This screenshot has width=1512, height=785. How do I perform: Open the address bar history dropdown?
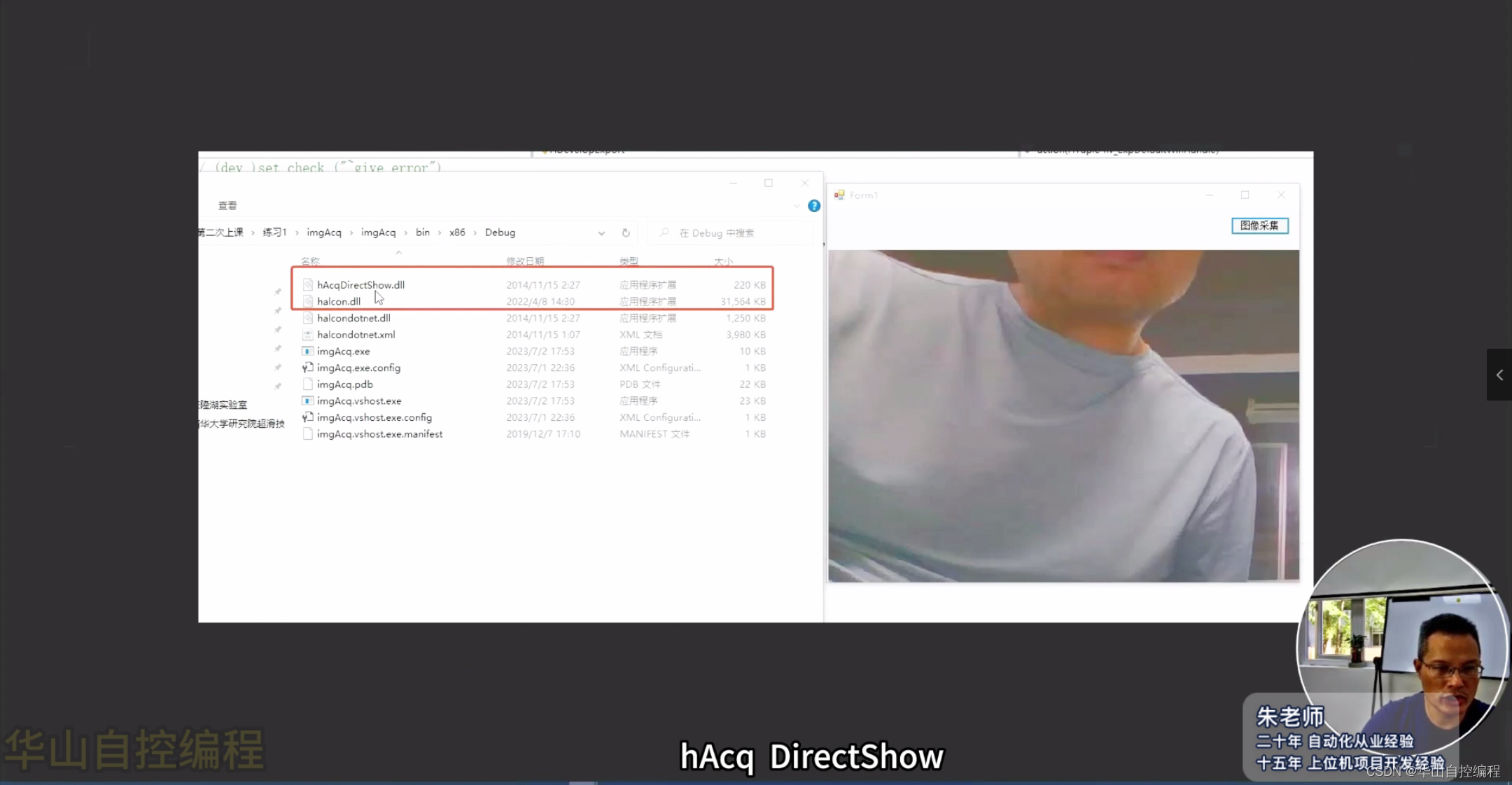click(601, 233)
